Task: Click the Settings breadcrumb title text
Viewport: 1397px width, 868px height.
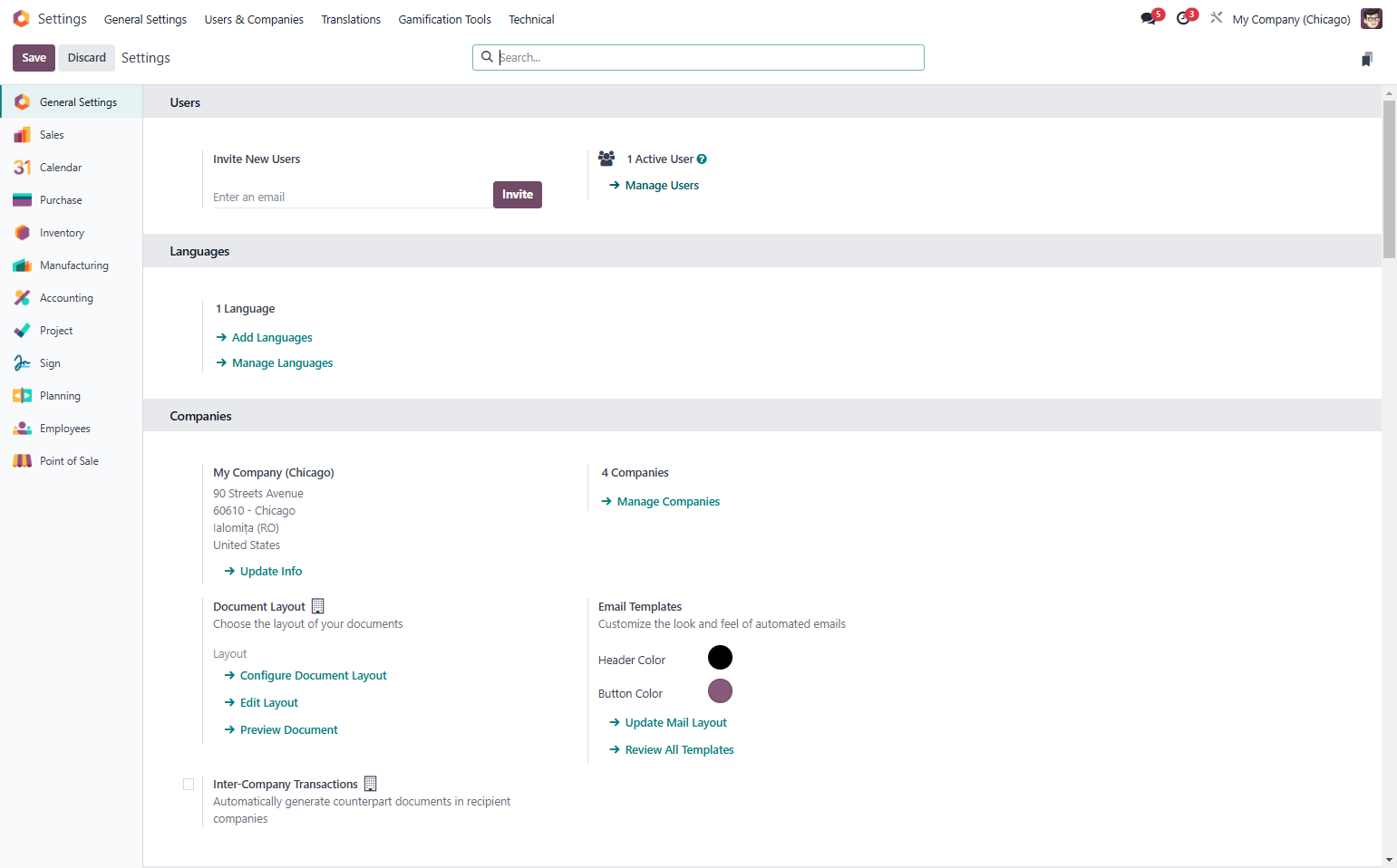Action: (146, 57)
